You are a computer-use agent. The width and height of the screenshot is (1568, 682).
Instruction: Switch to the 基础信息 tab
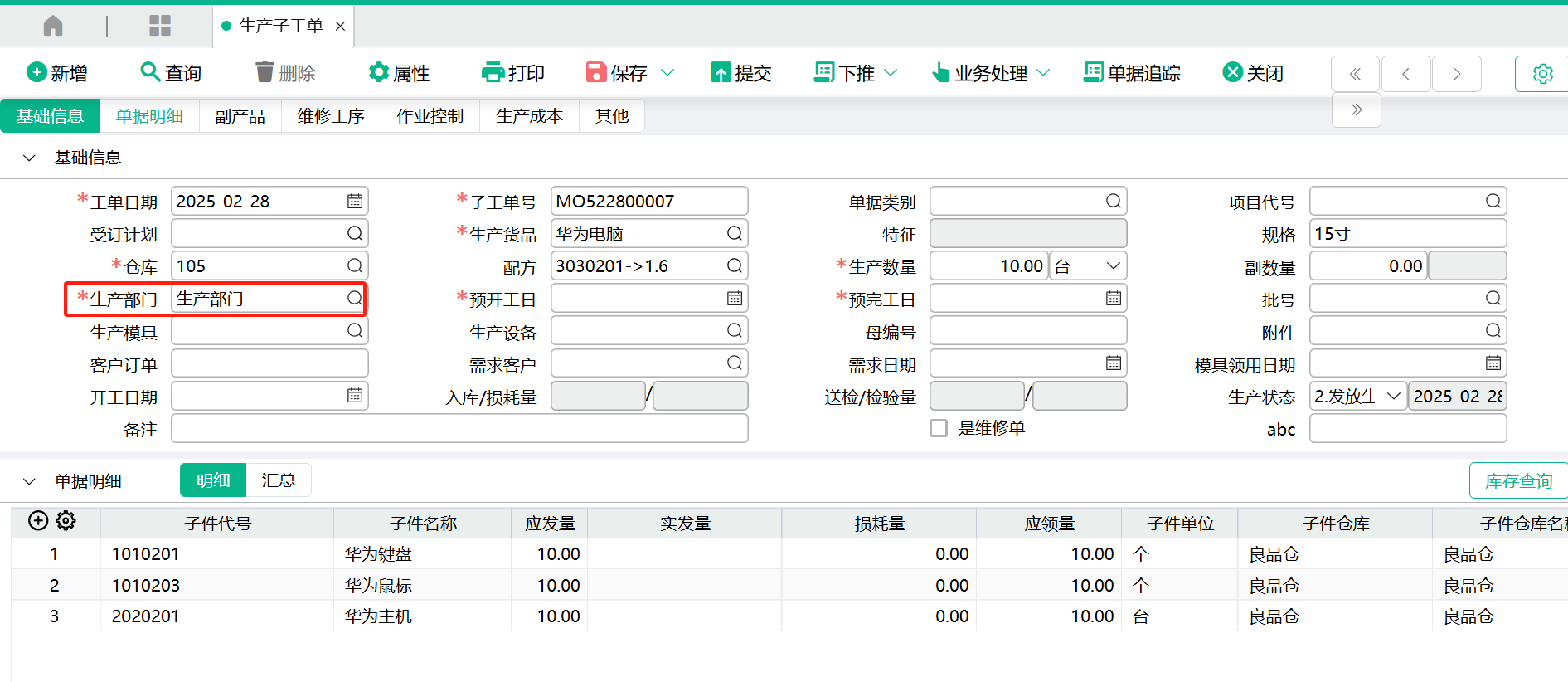pyautogui.click(x=51, y=116)
